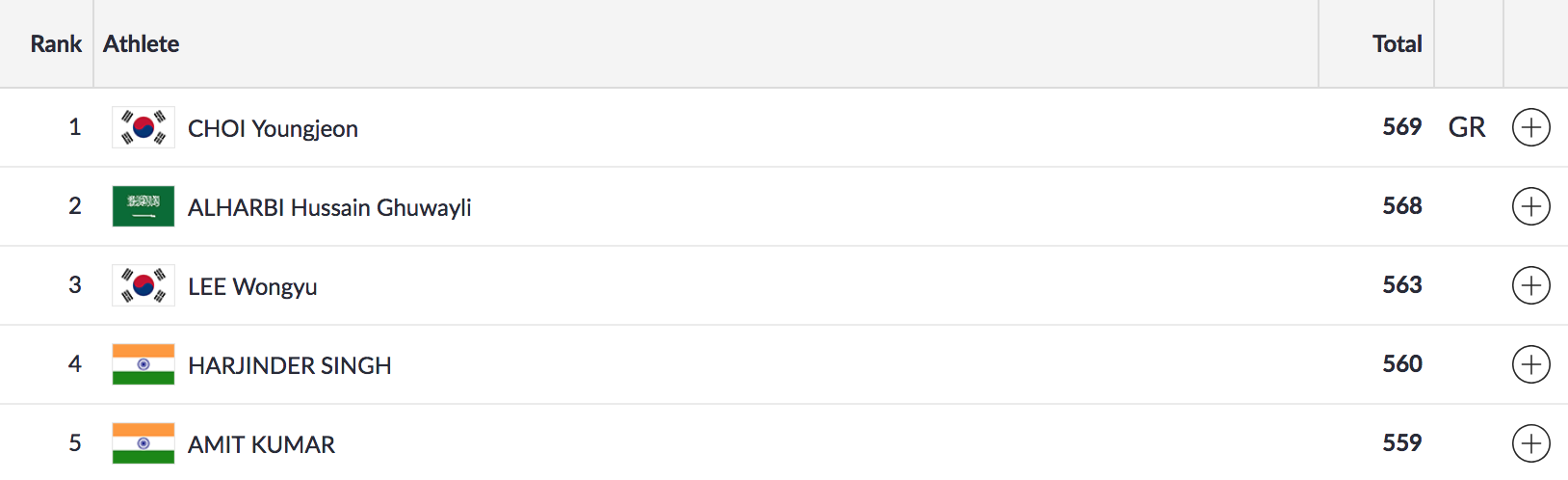
Task: Click the 569 total score
Action: coord(1401,127)
